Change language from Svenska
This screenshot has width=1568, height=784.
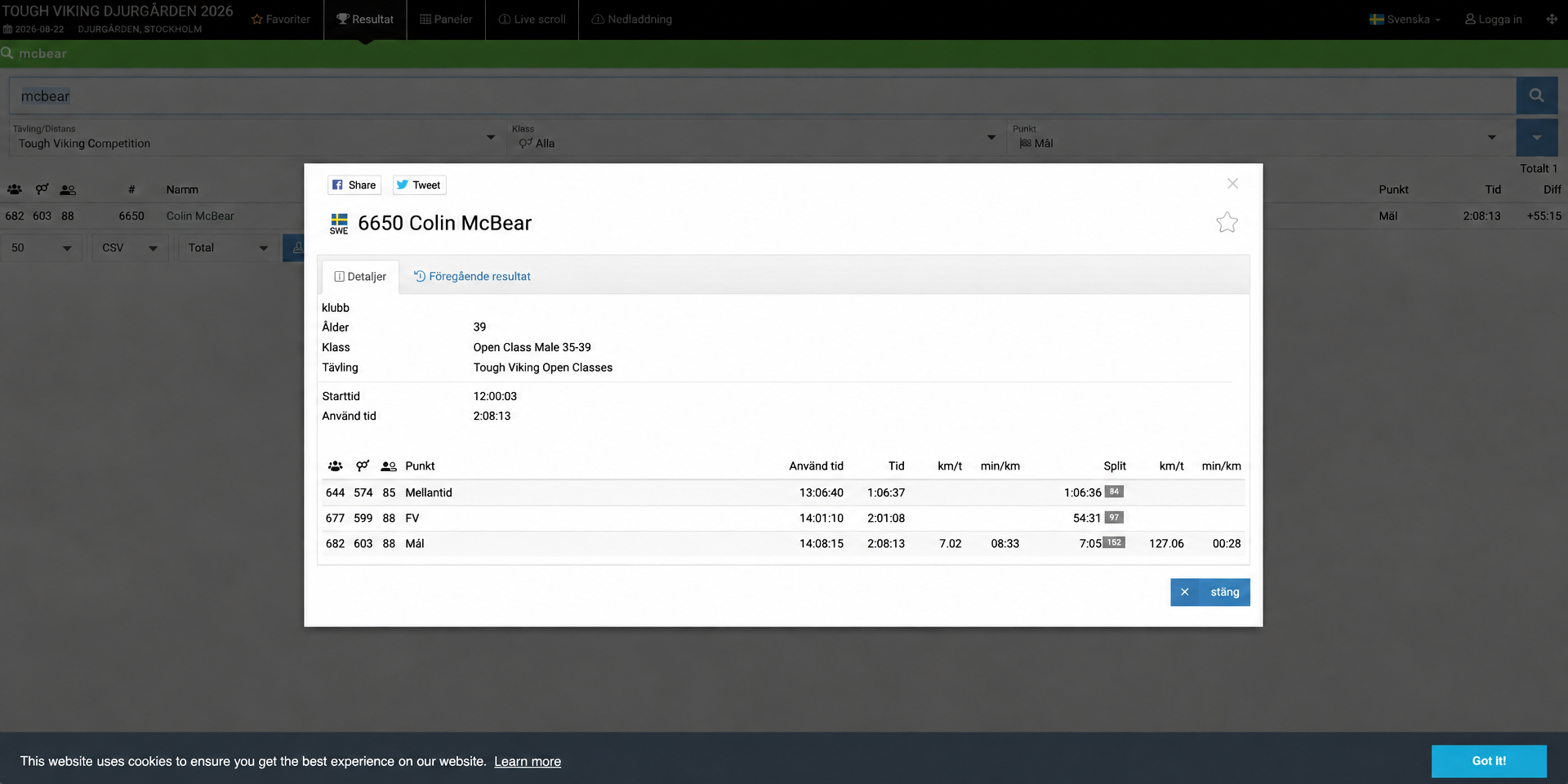(x=1405, y=20)
